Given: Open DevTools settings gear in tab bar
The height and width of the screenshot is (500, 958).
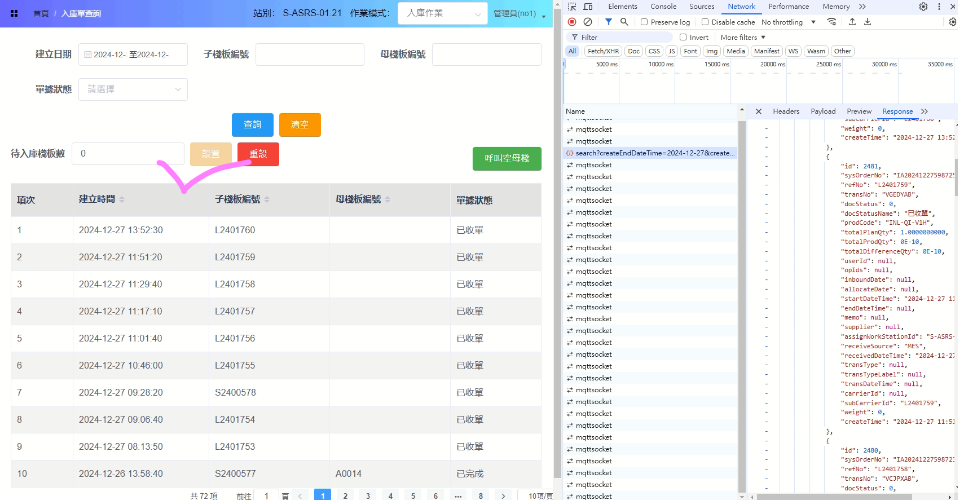Looking at the screenshot, I should point(923,7).
